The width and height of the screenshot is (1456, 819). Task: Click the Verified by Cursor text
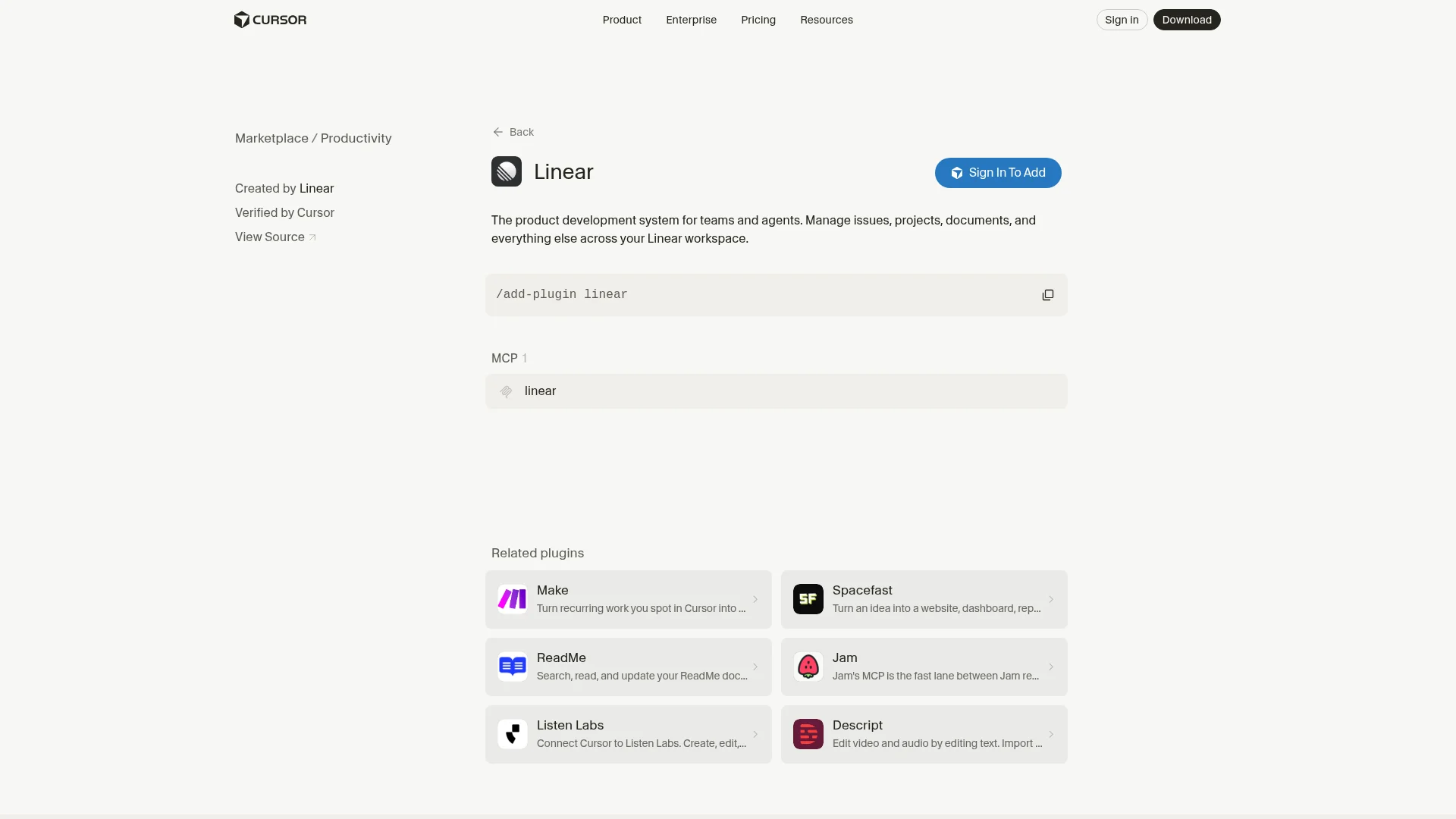(x=284, y=212)
